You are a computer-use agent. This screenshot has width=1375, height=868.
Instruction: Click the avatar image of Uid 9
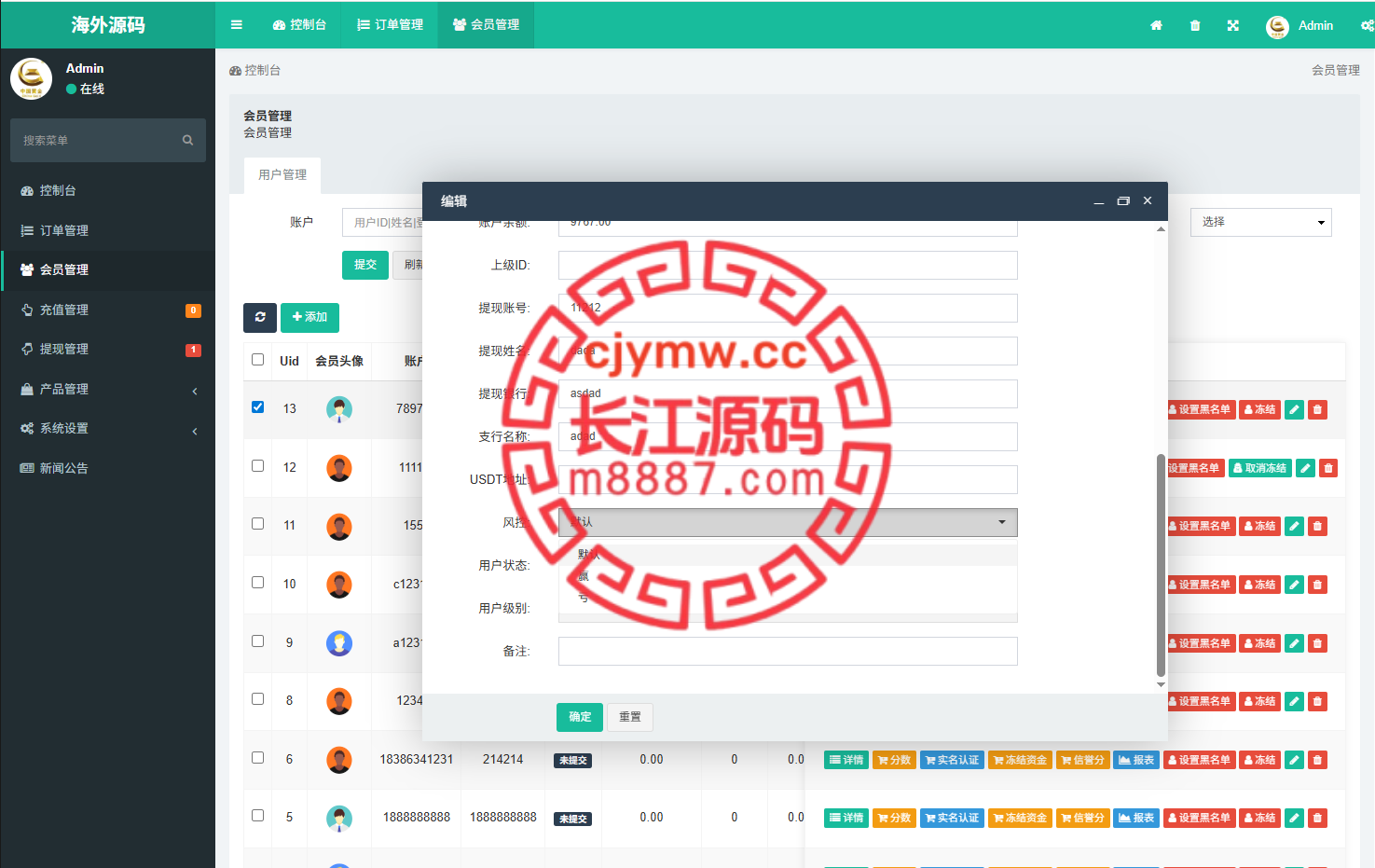tap(339, 643)
